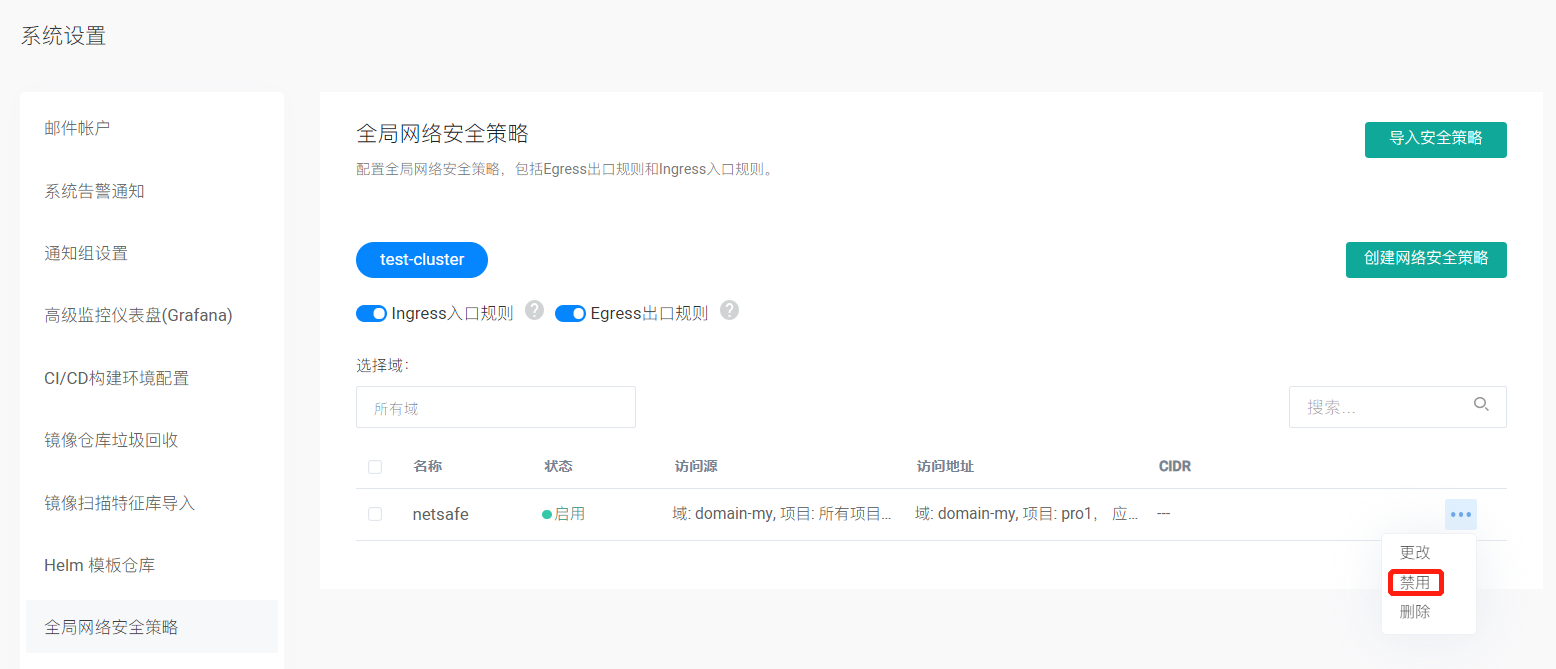Image resolution: width=1556 pixels, height=669 pixels.
Task: Select 更改 from the context menu
Action: pos(1415,552)
